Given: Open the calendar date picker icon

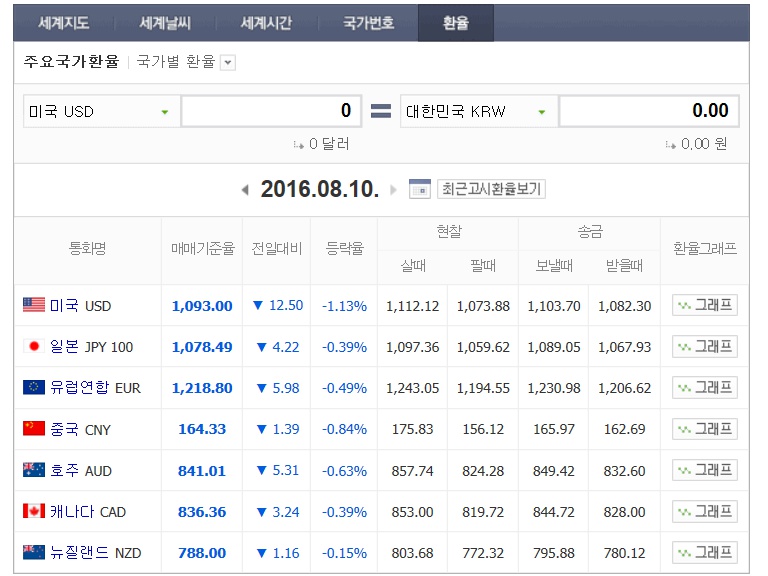Looking at the screenshot, I should (420, 189).
